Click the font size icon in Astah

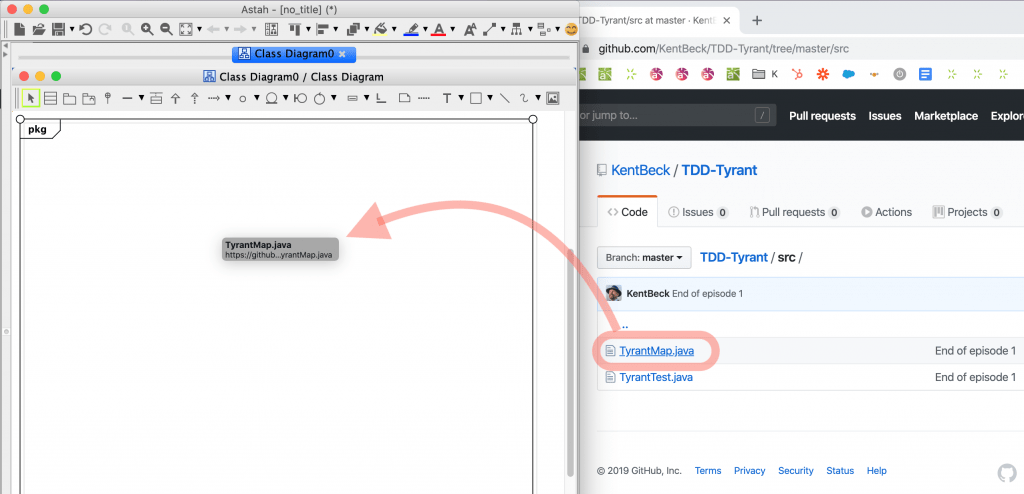click(x=470, y=29)
